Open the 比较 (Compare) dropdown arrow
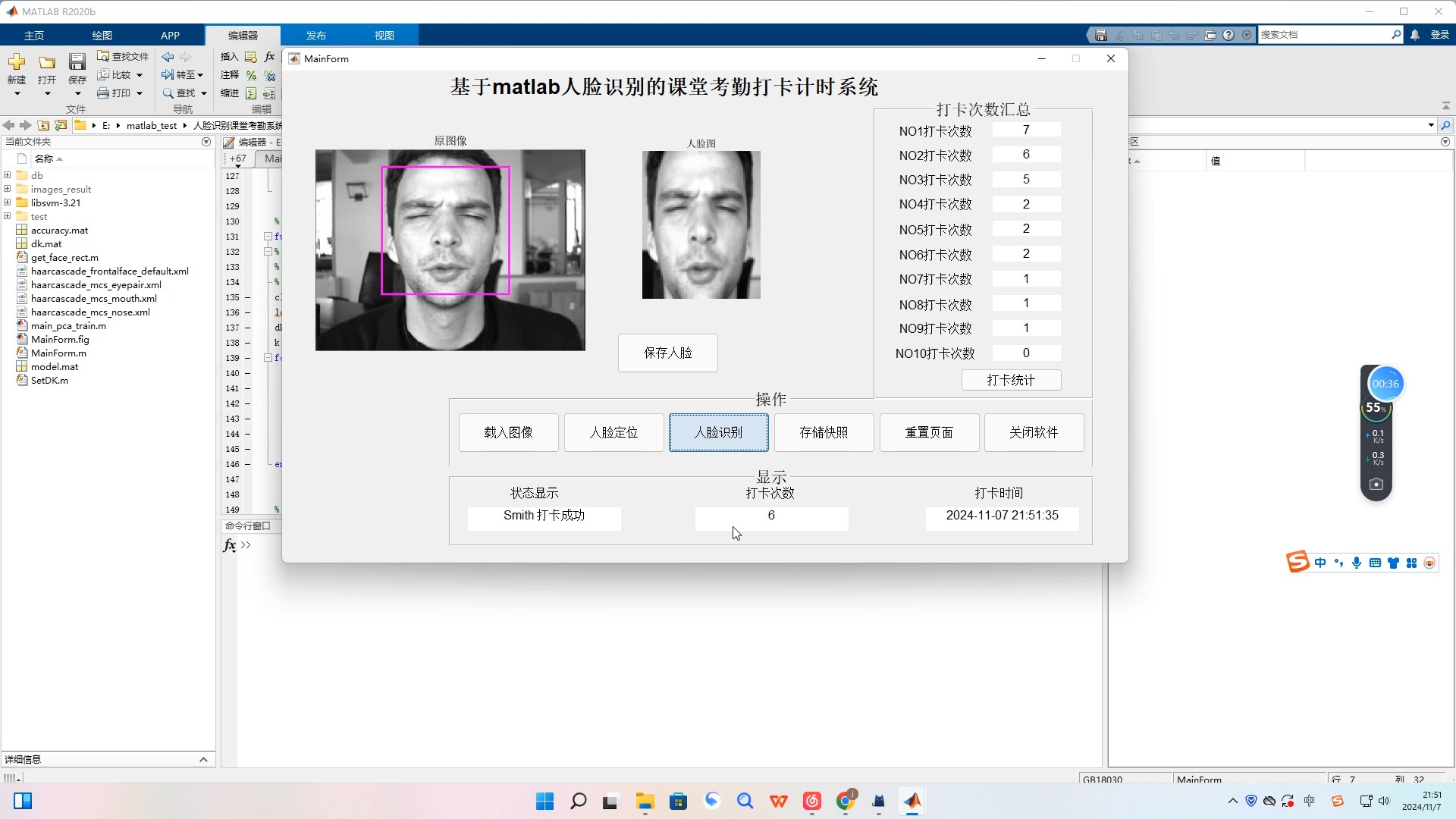Screen dimensions: 1456x819 140,75
